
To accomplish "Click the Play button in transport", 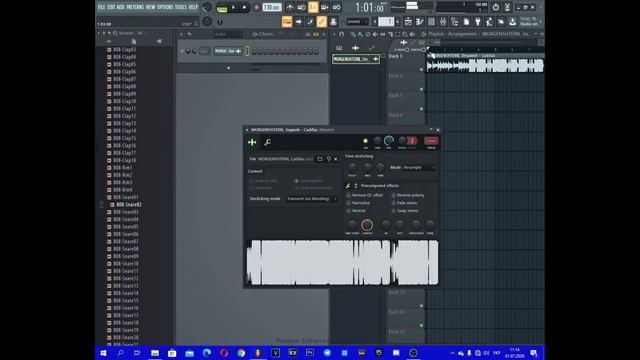I will point(233,7).
